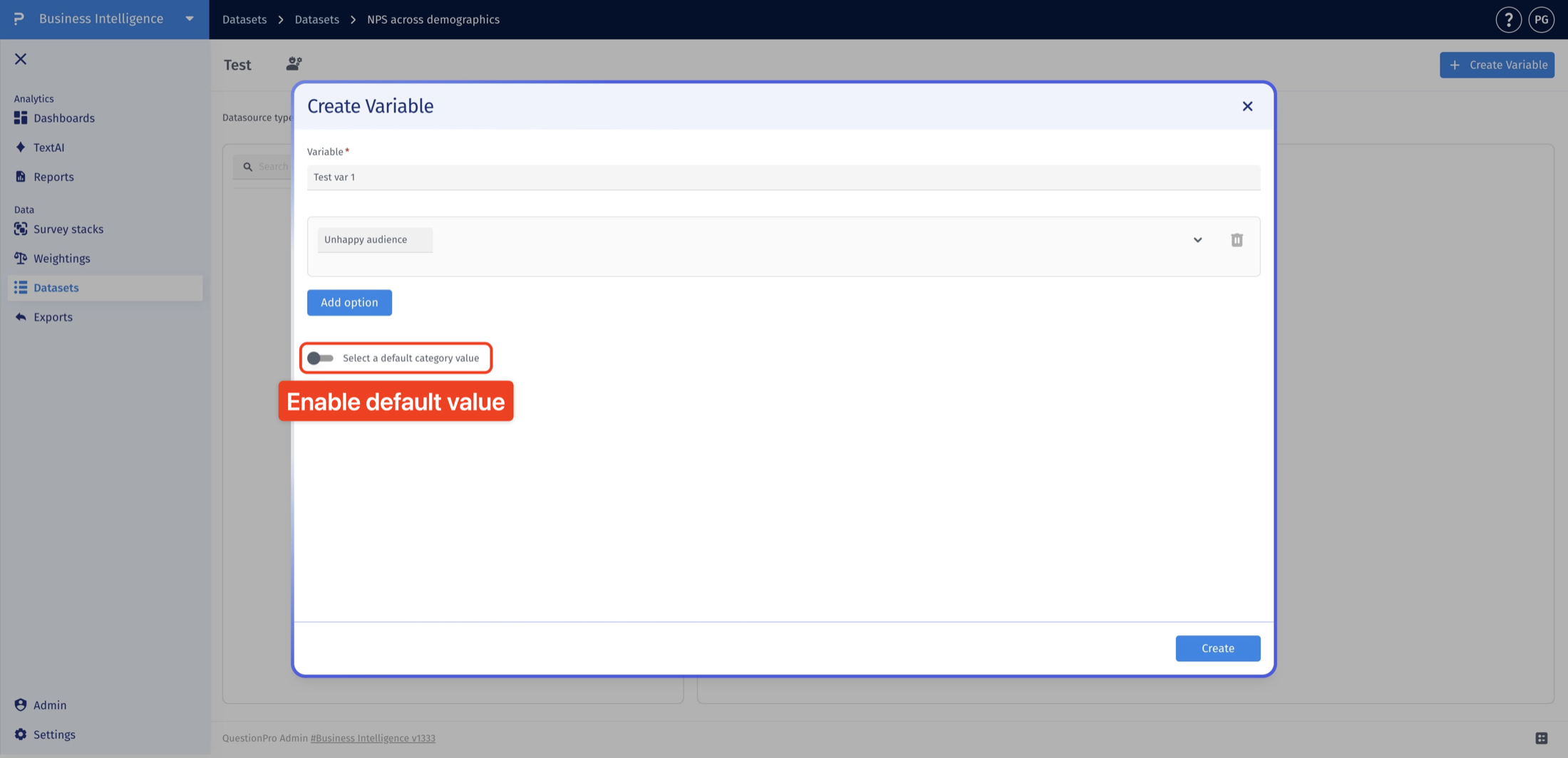Image resolution: width=1568 pixels, height=758 pixels.
Task: Go to first Datasets breadcrumb
Action: [x=244, y=19]
